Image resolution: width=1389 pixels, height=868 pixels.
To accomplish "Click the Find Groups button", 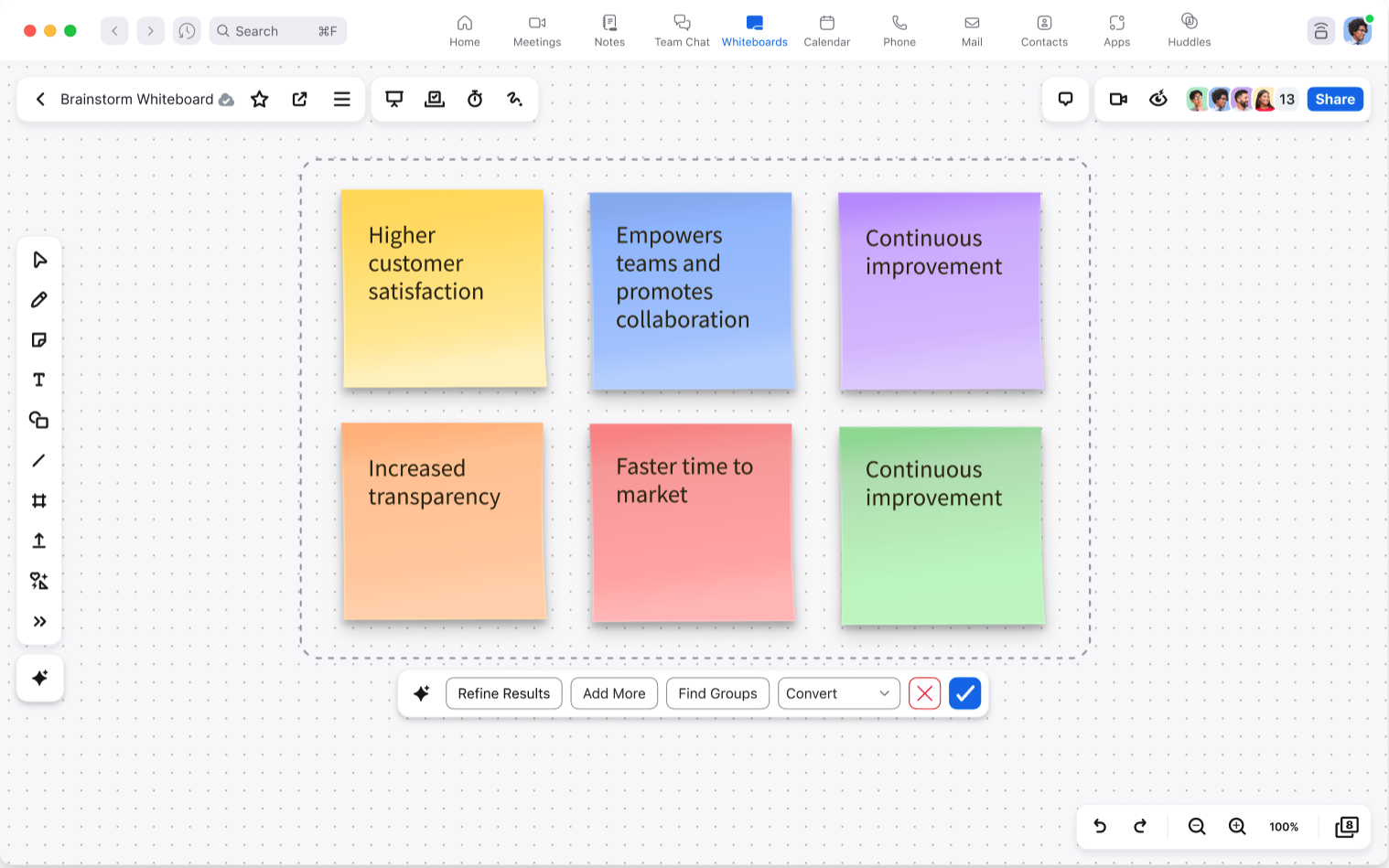I will (x=717, y=693).
